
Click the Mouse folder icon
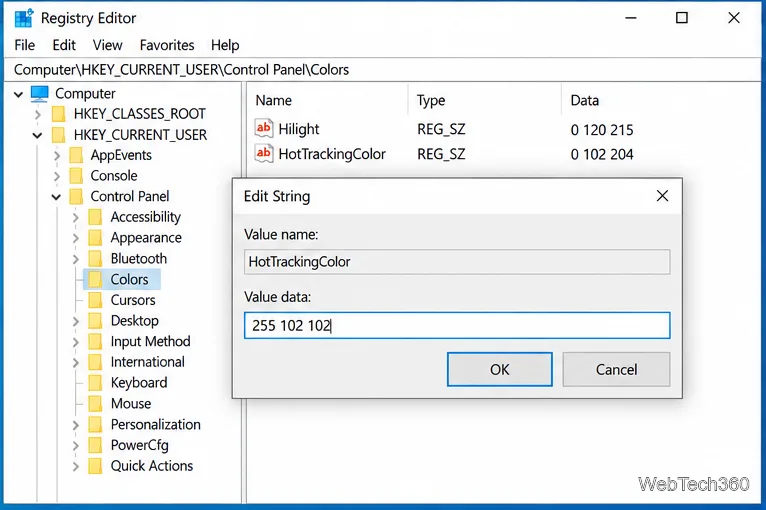[x=95, y=404]
